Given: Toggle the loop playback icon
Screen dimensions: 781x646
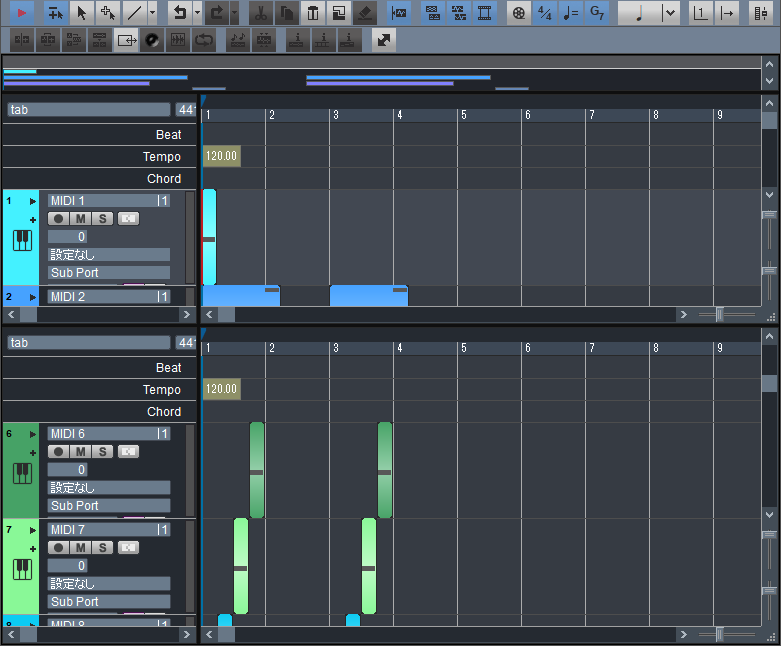Looking at the screenshot, I should pos(204,40).
